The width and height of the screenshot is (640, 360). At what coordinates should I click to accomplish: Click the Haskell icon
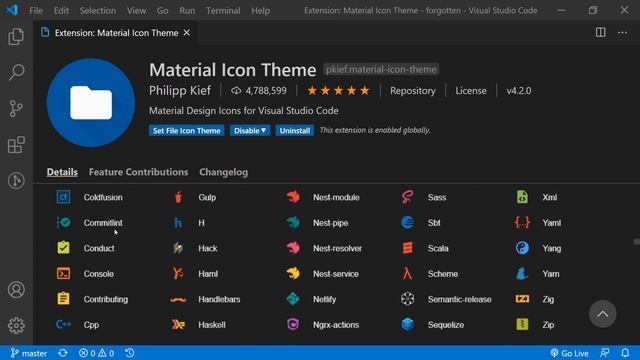(x=178, y=324)
